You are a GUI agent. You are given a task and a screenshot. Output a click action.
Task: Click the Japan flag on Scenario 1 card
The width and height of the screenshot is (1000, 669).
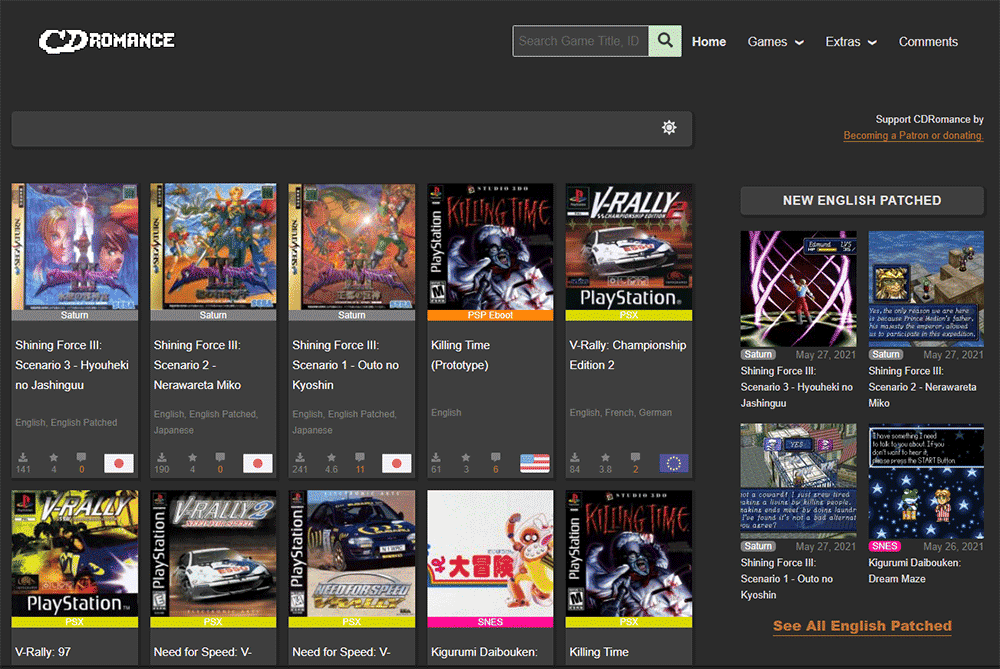tap(396, 463)
